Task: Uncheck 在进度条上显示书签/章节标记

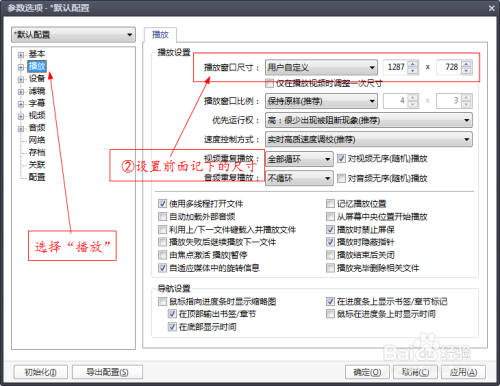Action: (330, 302)
